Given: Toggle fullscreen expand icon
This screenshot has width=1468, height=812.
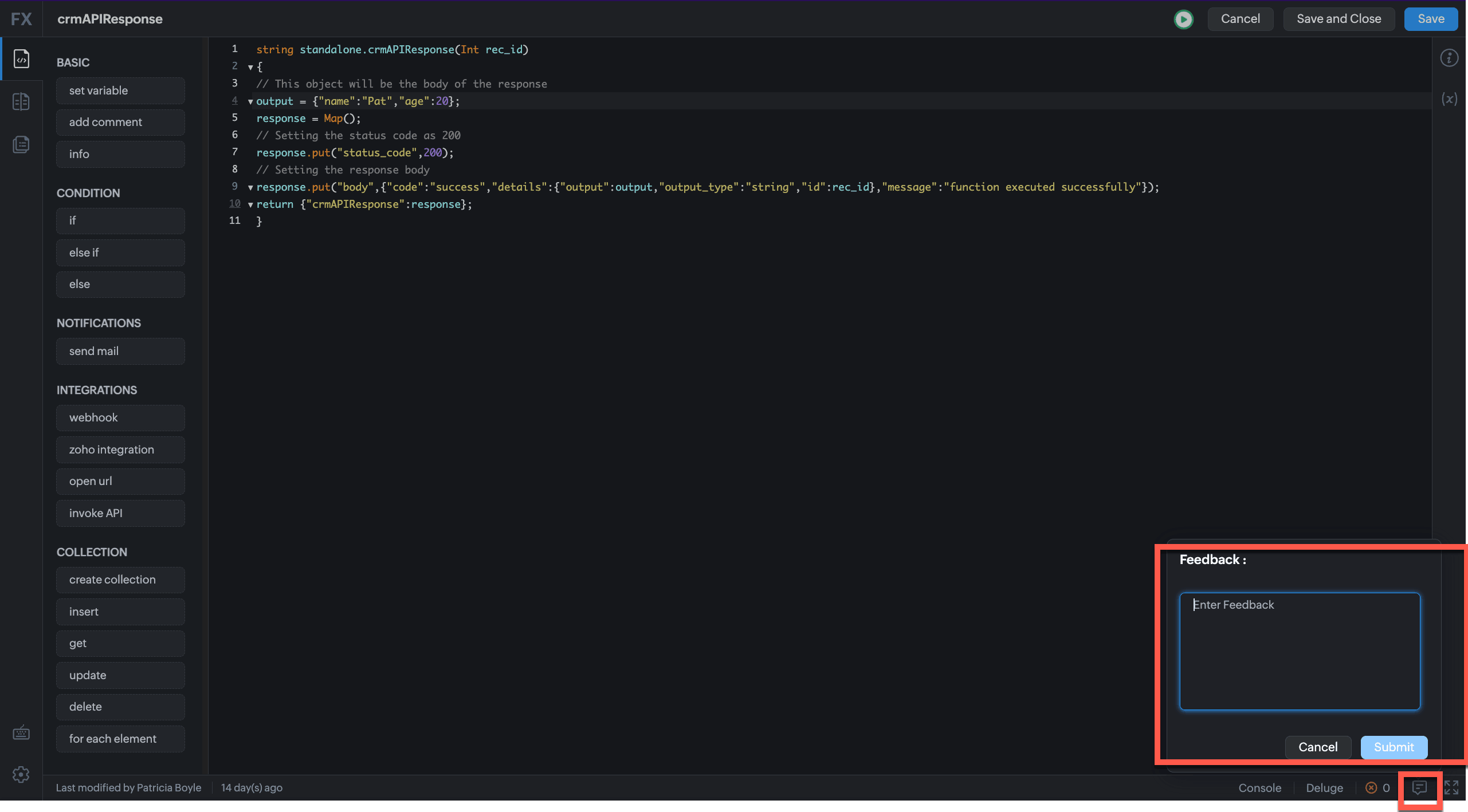Looking at the screenshot, I should [1451, 788].
